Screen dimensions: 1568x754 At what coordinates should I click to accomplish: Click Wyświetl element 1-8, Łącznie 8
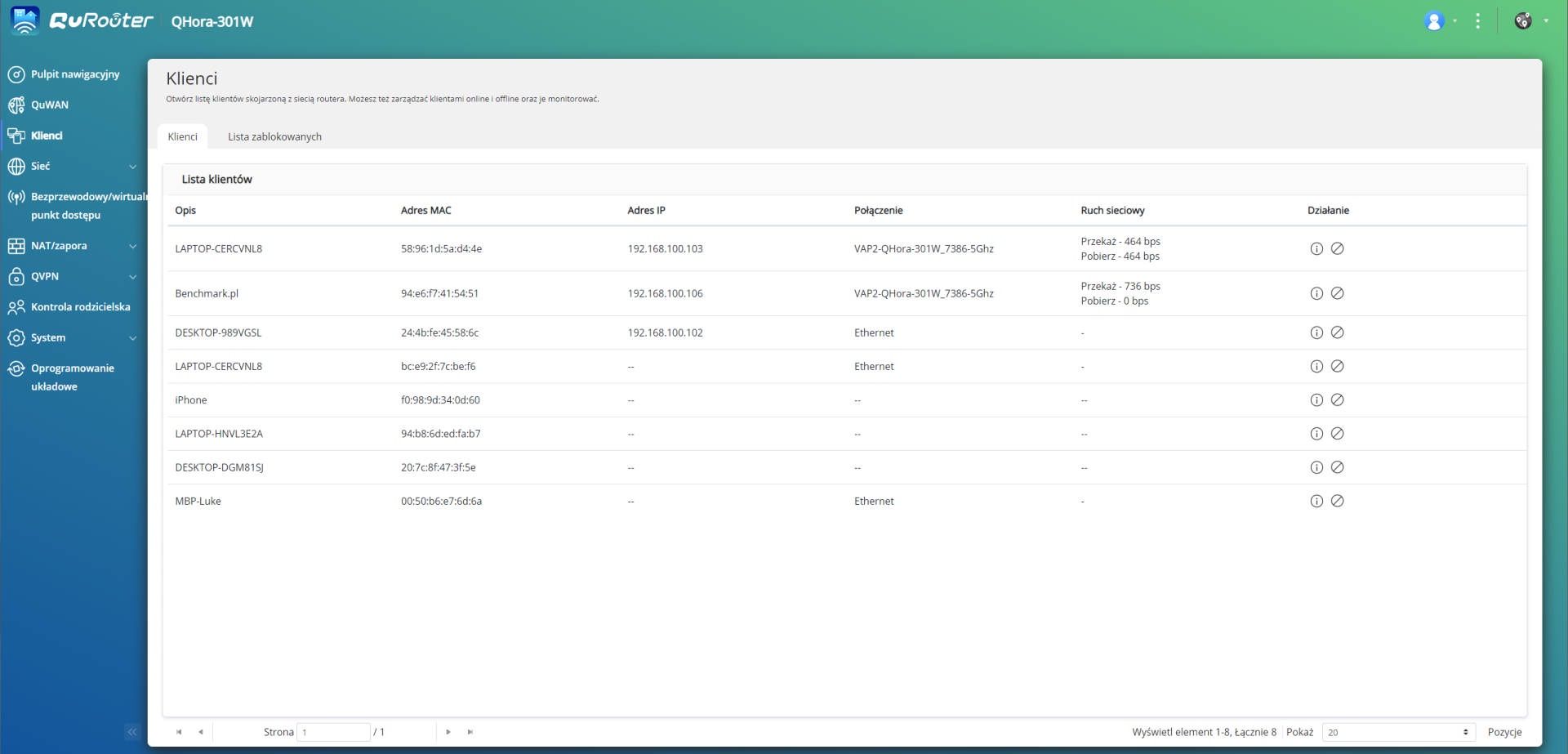pos(1204,732)
